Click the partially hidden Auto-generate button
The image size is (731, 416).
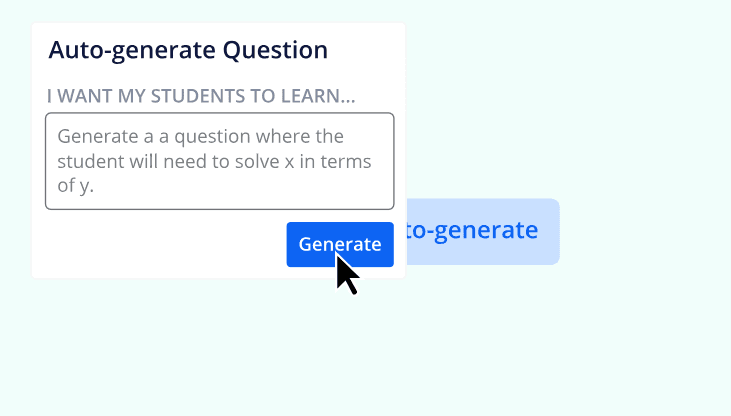tap(483, 232)
